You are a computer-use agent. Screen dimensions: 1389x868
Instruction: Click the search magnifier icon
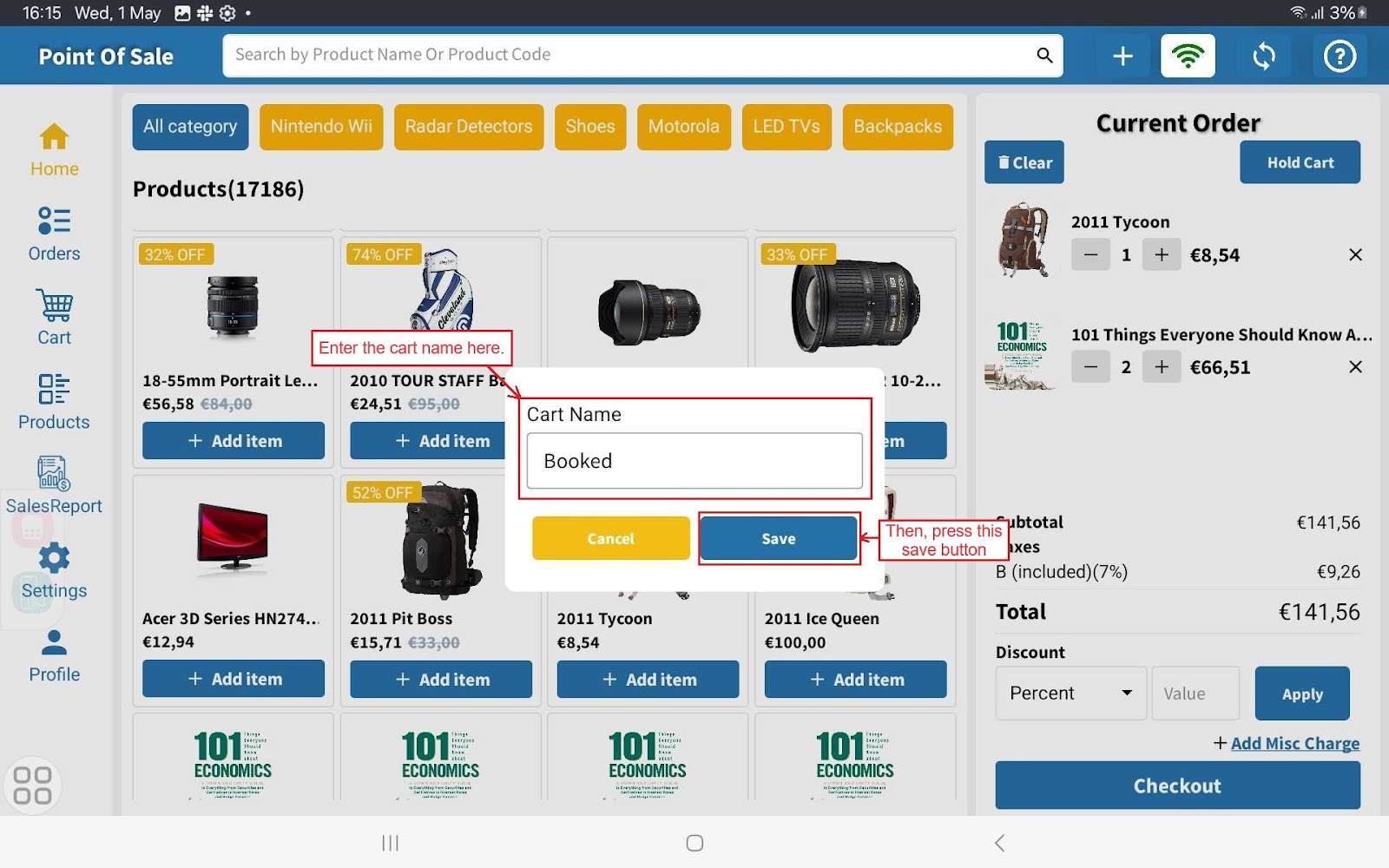[x=1044, y=56]
